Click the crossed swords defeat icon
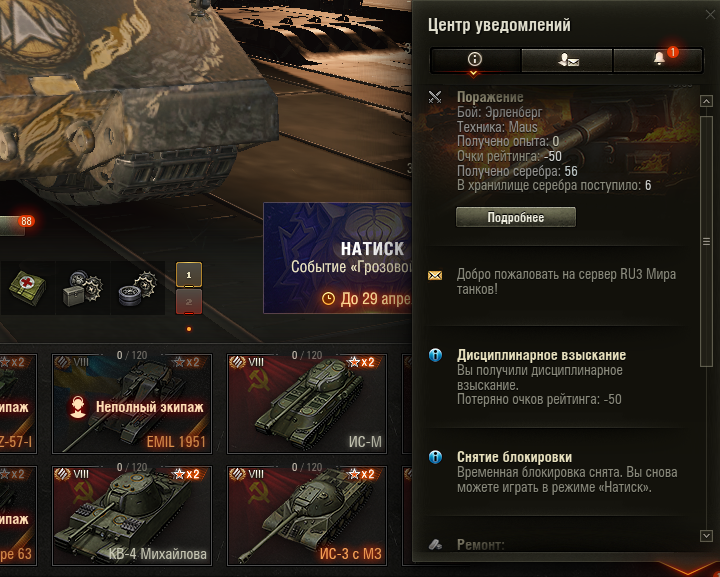This screenshot has width=720, height=577. [x=435, y=97]
